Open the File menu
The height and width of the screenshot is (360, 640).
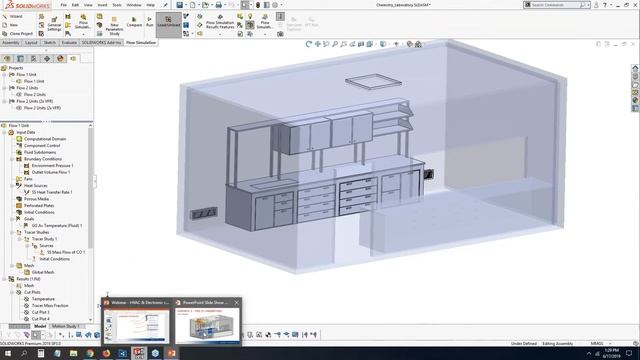click(63, 5)
